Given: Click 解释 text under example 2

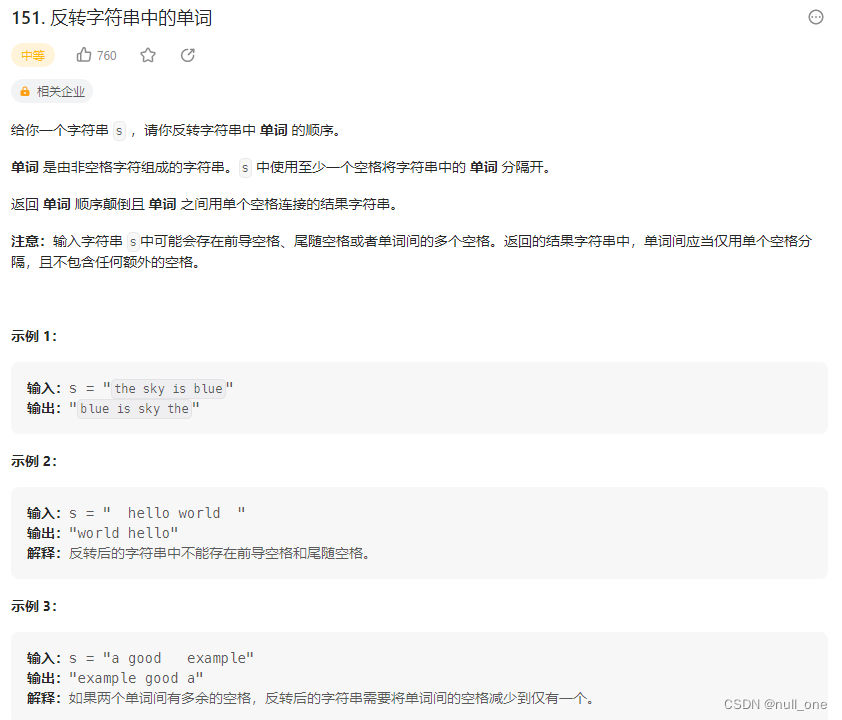Looking at the screenshot, I should click(x=199, y=553).
